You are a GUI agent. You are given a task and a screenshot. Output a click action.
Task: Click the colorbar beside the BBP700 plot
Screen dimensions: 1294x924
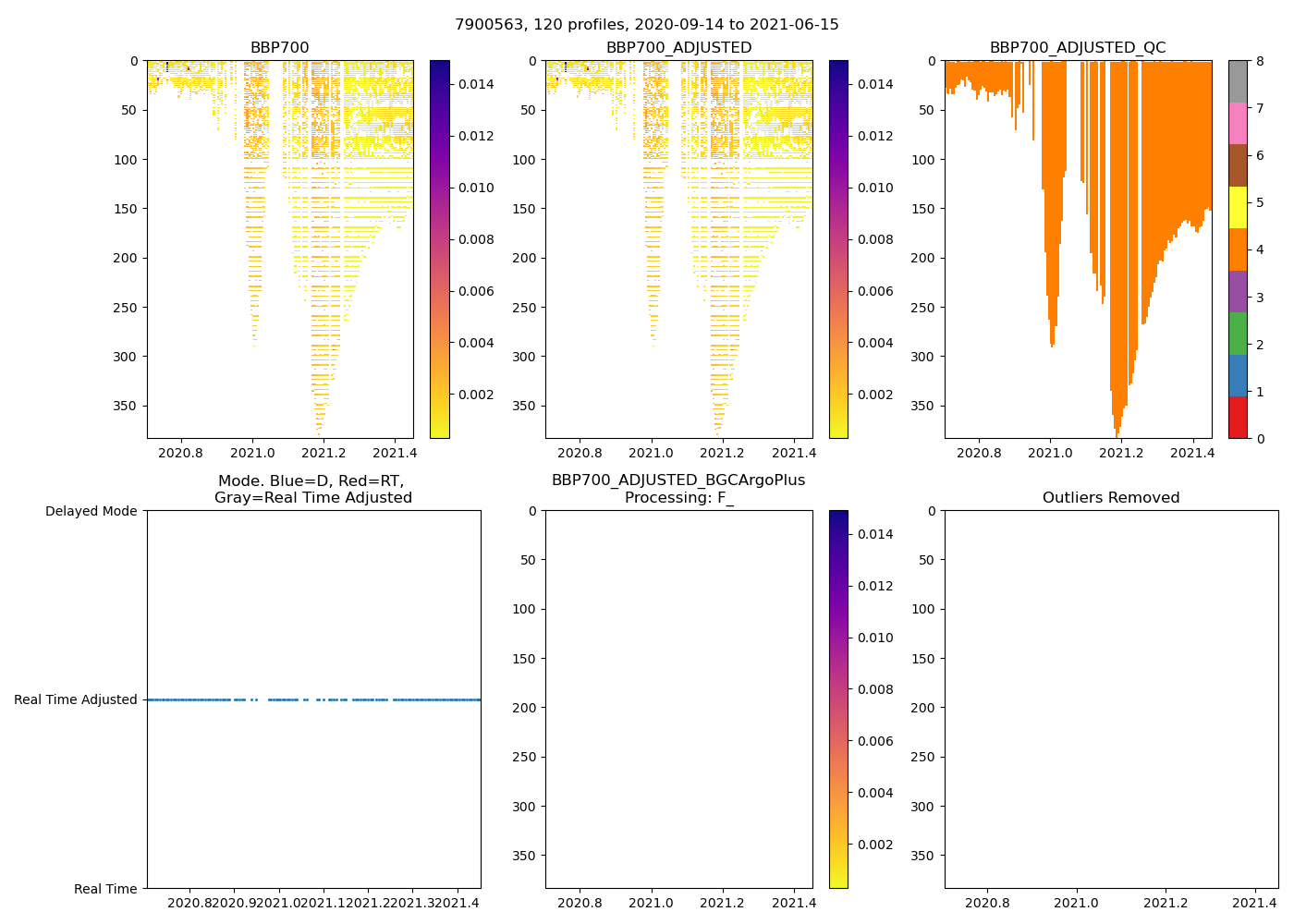tap(440, 249)
